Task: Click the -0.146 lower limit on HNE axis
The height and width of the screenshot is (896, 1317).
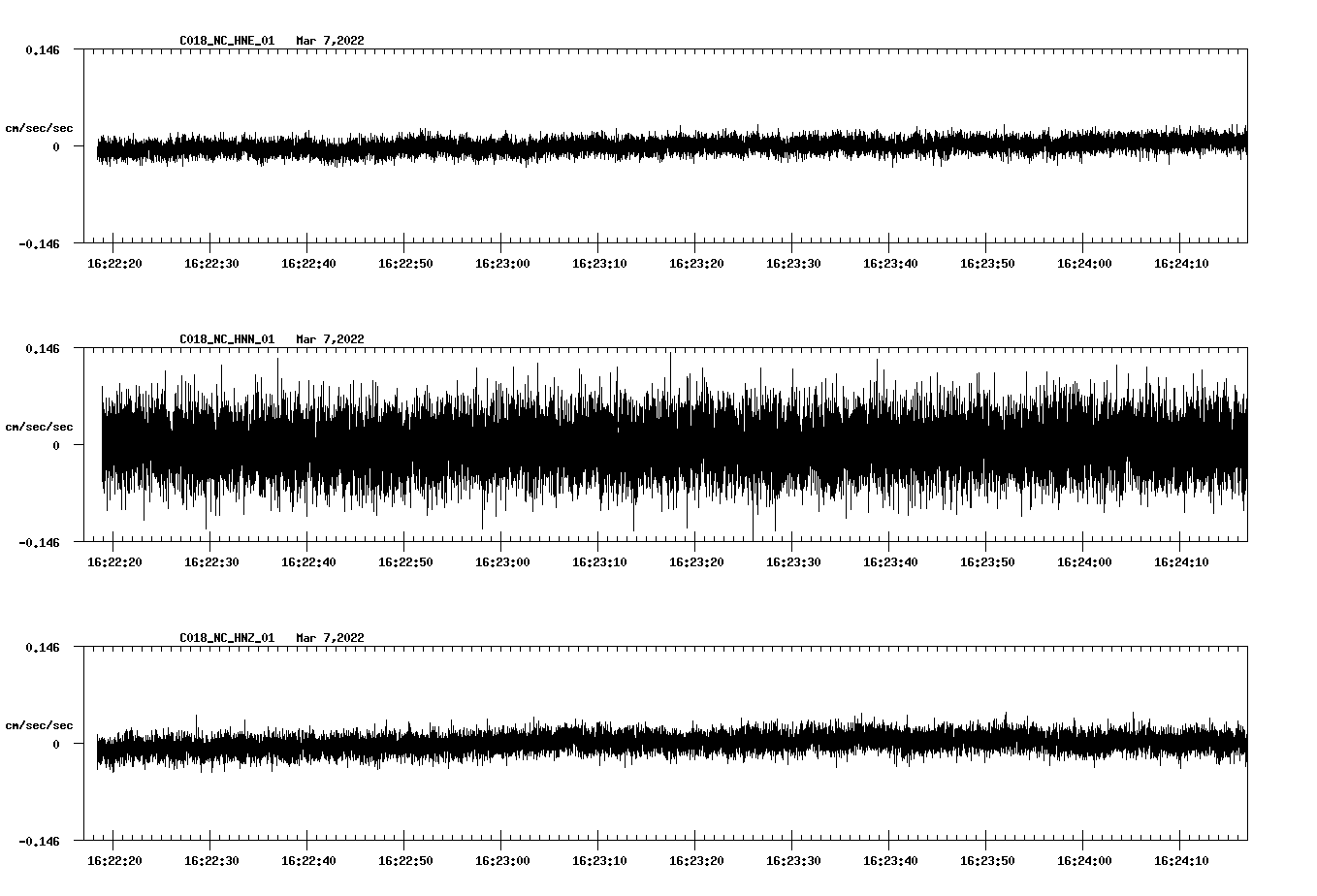Action: (x=39, y=244)
